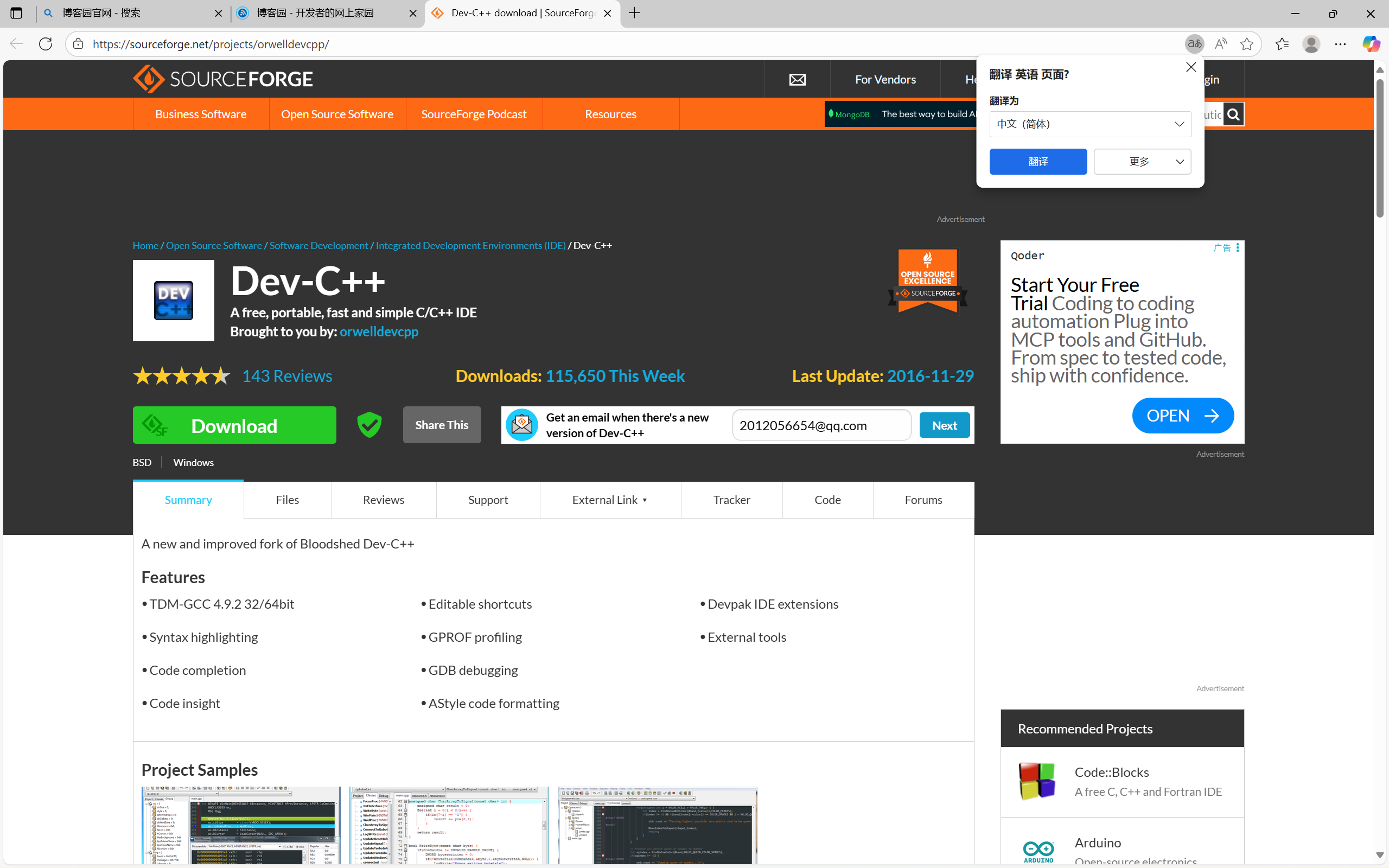Switch to the Files tab
Screen dimensions: 1389x868
(x=287, y=500)
